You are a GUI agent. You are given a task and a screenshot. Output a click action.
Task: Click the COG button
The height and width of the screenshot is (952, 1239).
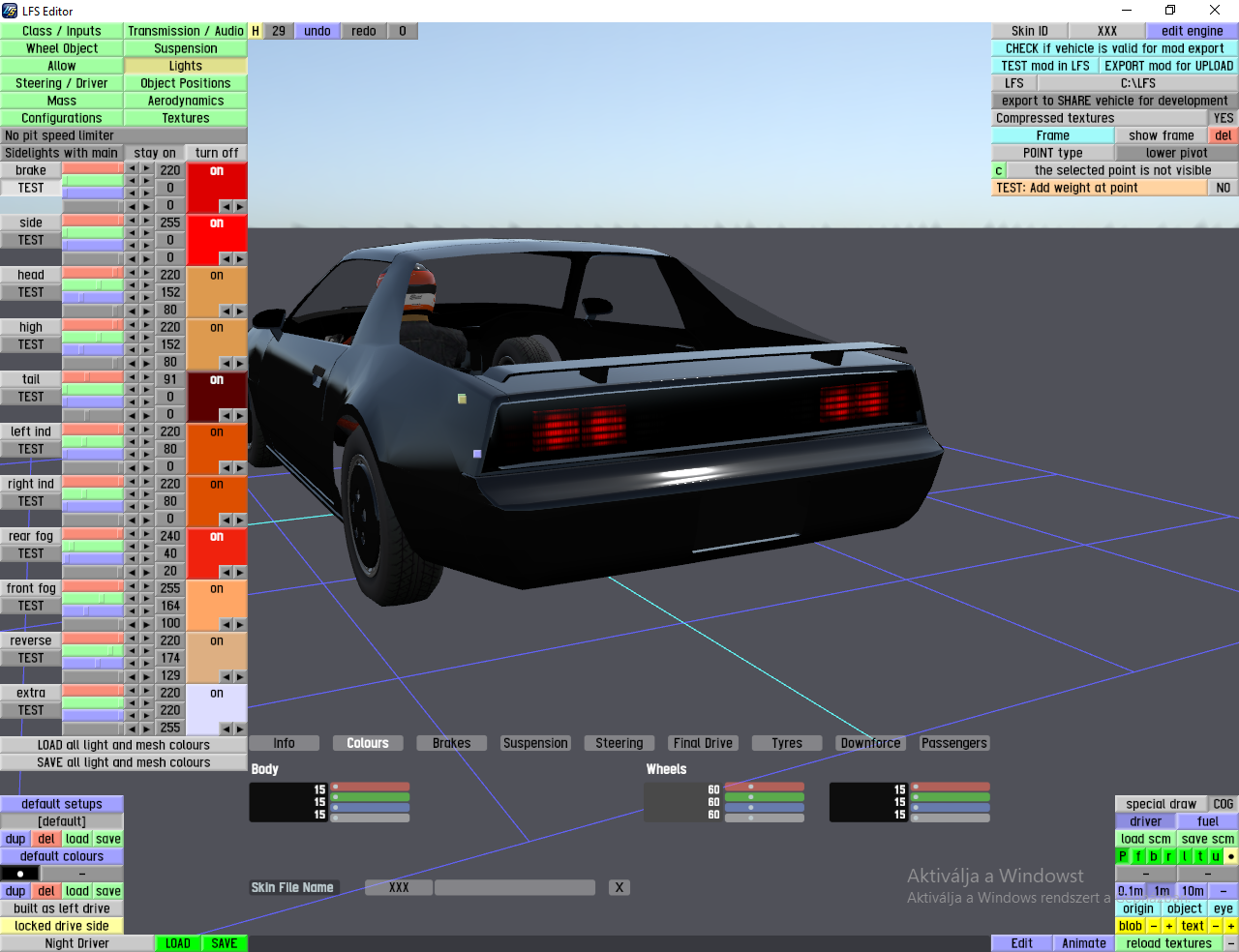point(1224,804)
